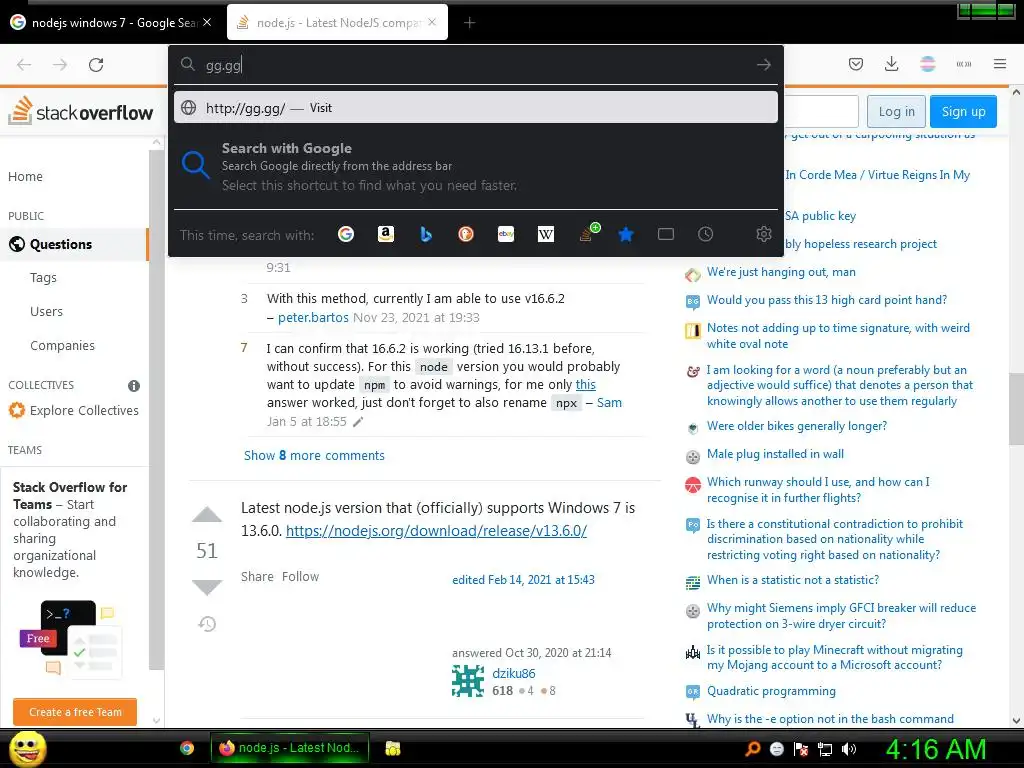Reload the current page
The height and width of the screenshot is (768, 1024).
pos(96,65)
